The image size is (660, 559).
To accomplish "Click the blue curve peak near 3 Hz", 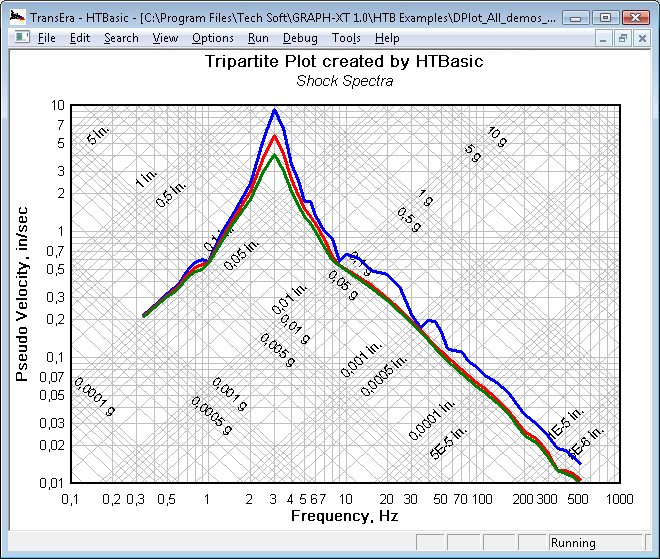I will 275,110.
